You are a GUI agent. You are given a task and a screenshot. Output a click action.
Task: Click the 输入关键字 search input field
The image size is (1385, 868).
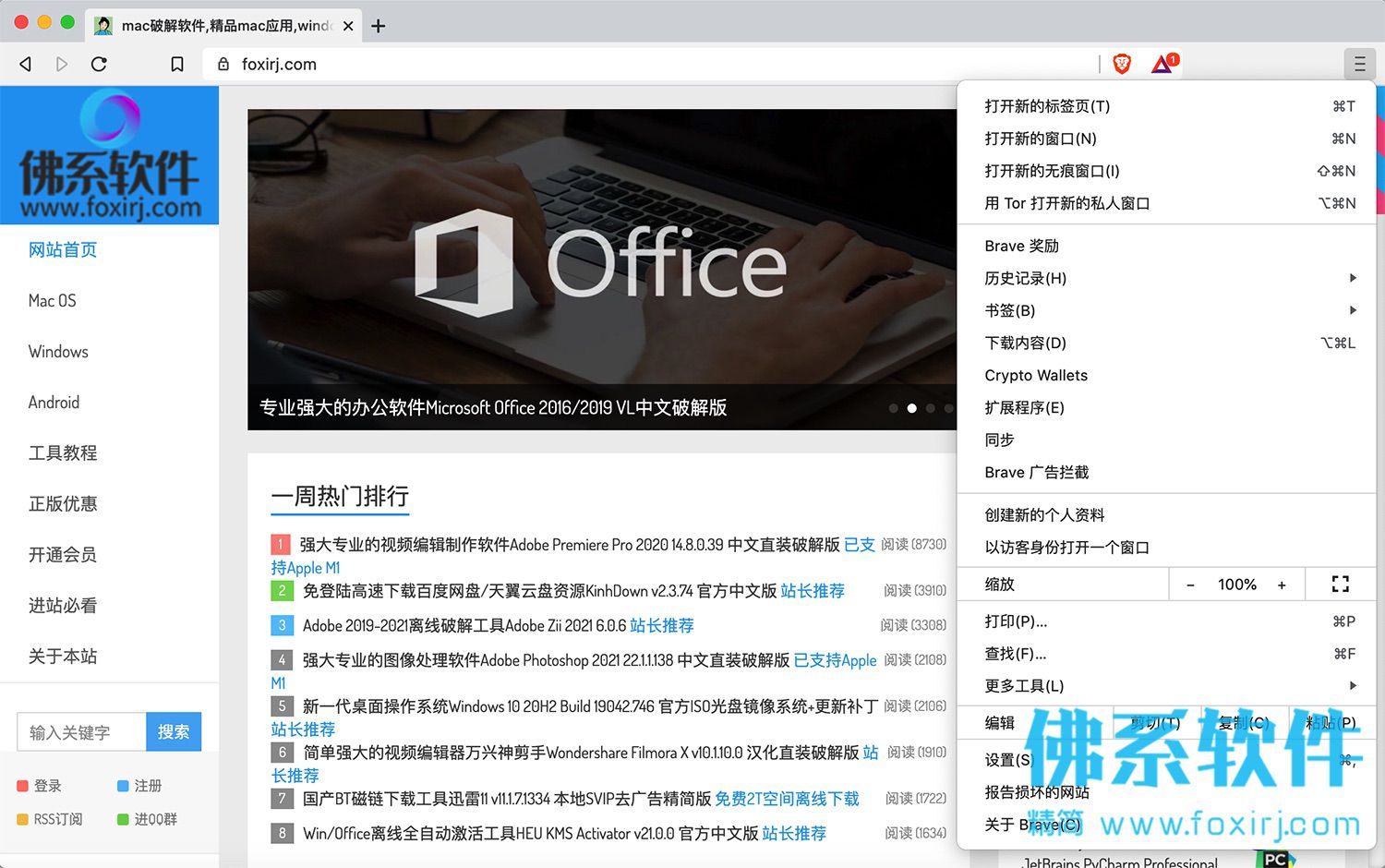[x=81, y=731]
